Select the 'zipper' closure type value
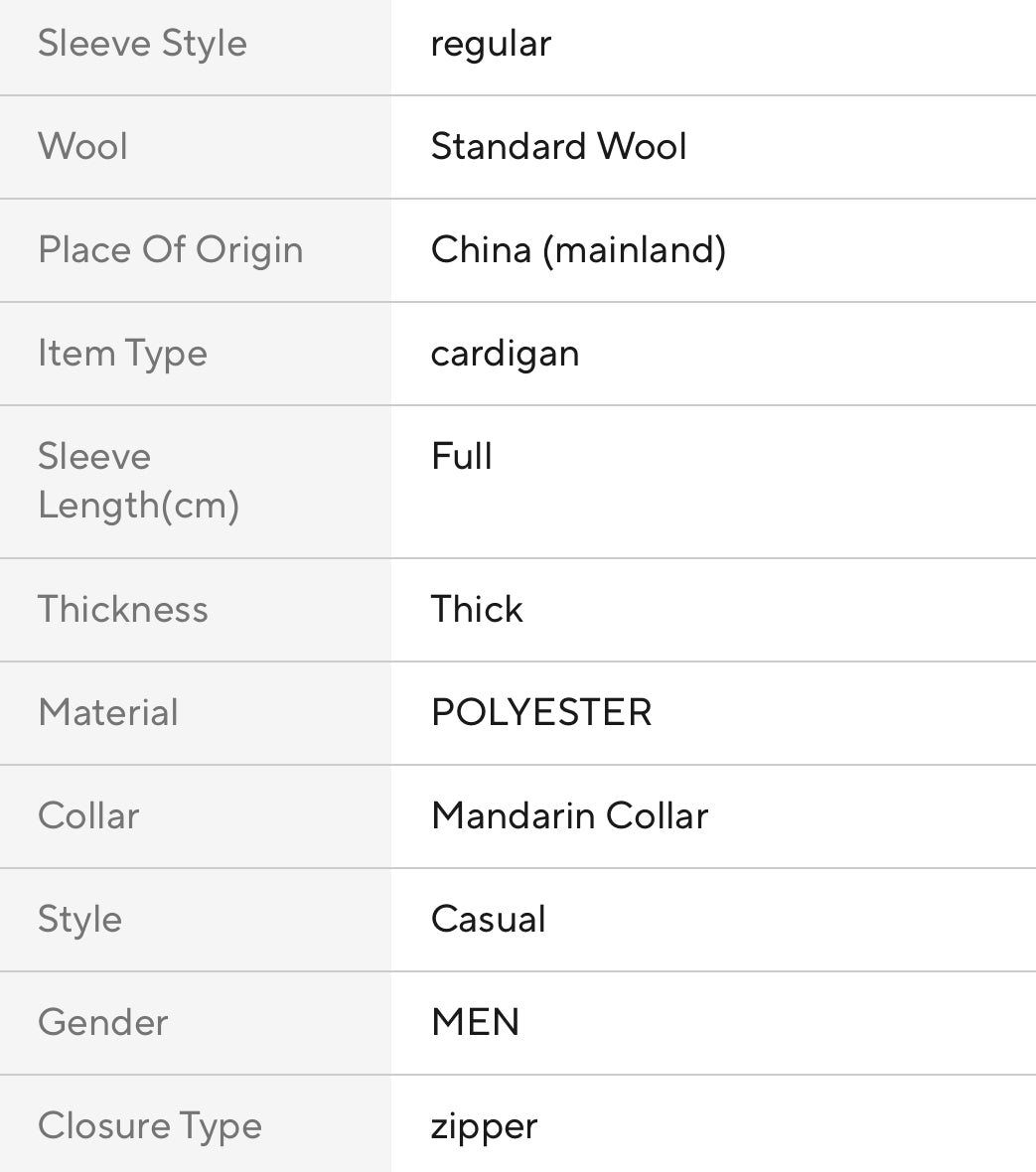The width and height of the screenshot is (1036, 1172). pos(484,1126)
